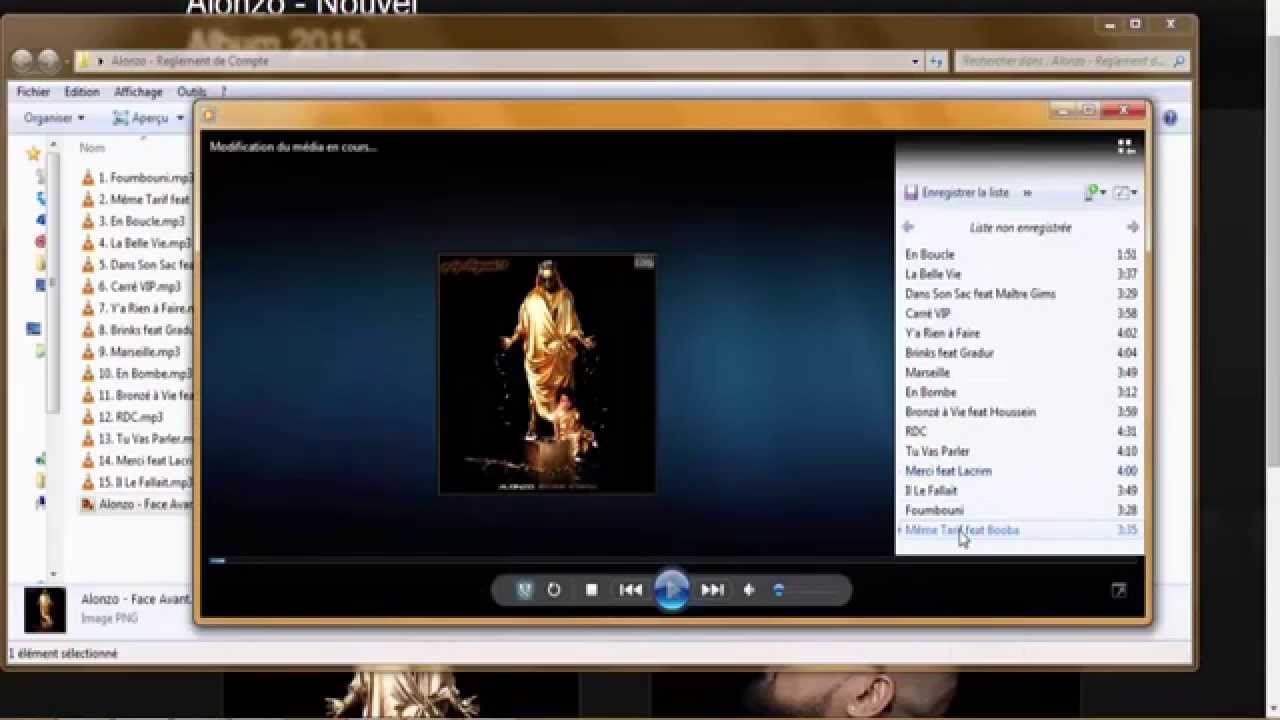Image resolution: width=1280 pixels, height=720 pixels.
Task: Click the Explorer back navigation button
Action: point(23,61)
